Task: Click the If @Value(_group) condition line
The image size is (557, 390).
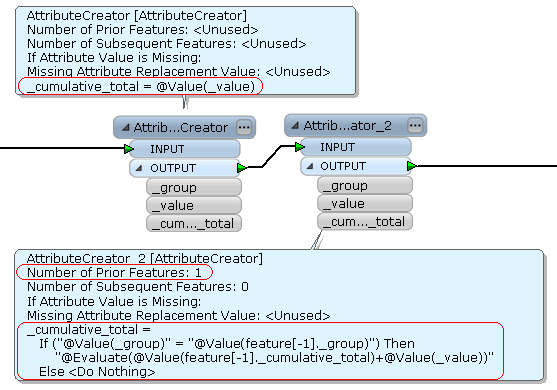Action: click(227, 343)
